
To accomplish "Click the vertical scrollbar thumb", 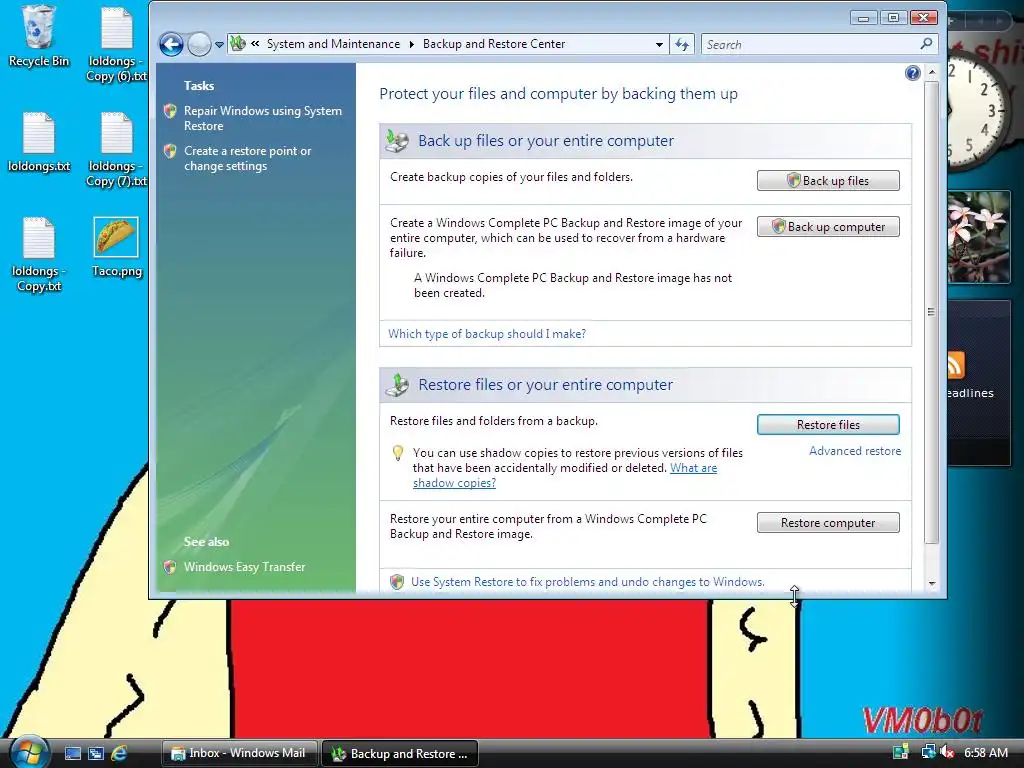I will pos(932,312).
